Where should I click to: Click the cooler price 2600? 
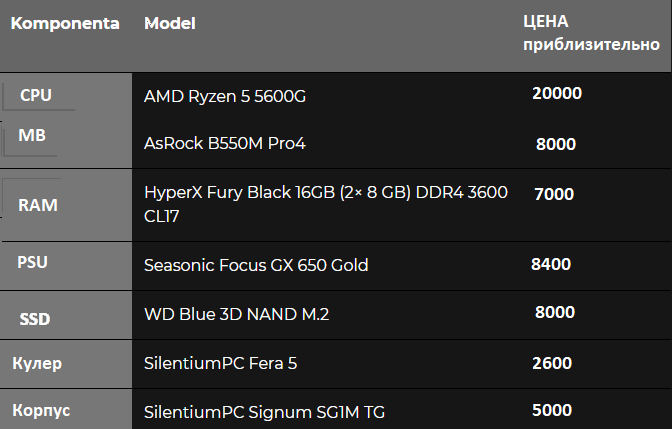click(552, 363)
